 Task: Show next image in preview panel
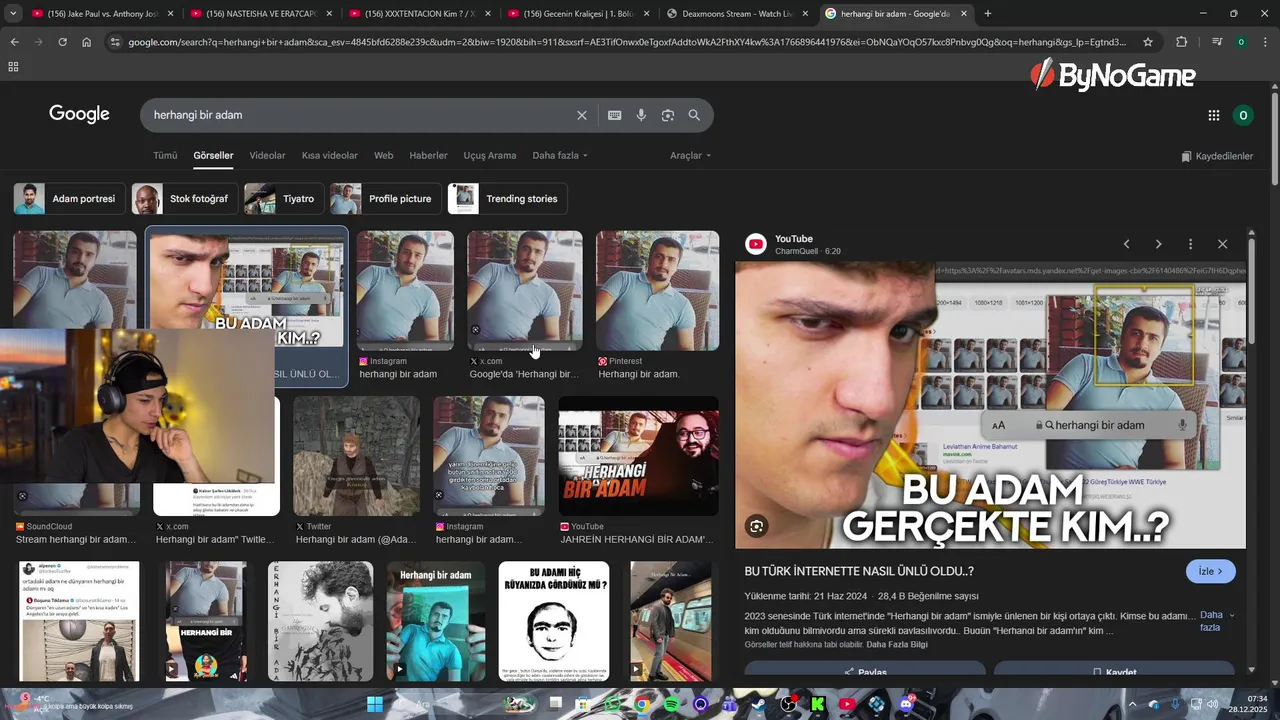coord(1158,244)
